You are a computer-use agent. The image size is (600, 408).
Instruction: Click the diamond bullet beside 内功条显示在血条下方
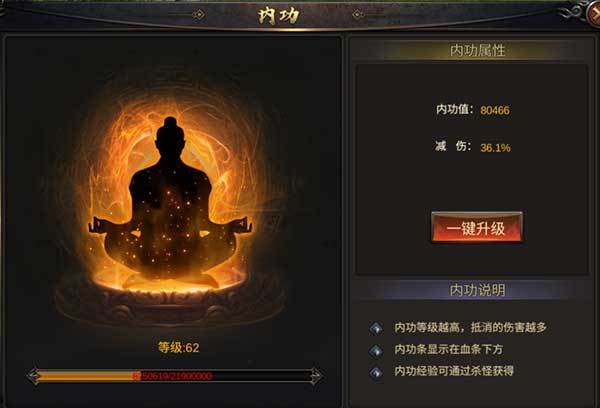point(377,350)
